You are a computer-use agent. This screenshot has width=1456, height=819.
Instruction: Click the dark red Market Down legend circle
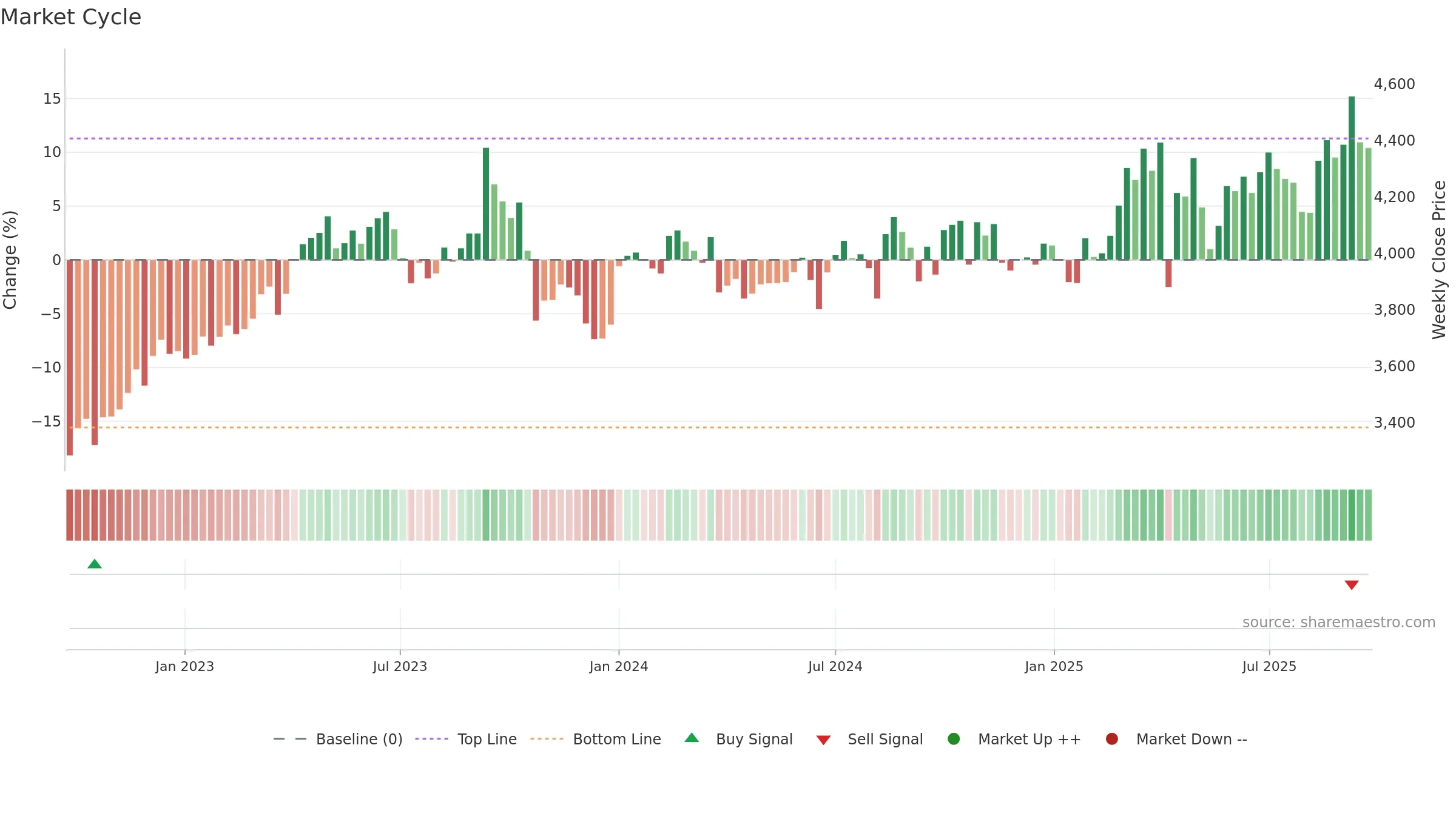pos(1112,739)
